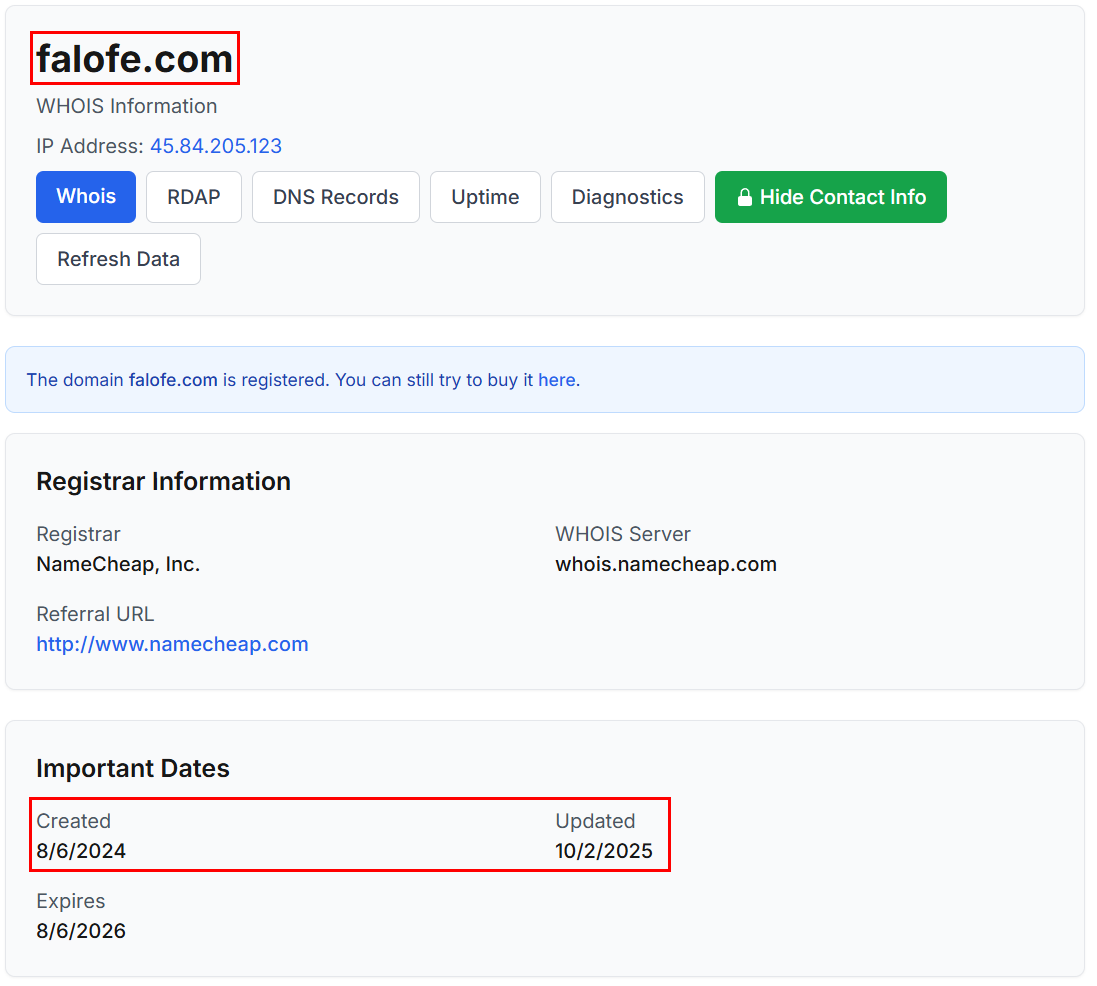This screenshot has height=986, width=1097.
Task: Refresh the WHOIS data
Action: (x=118, y=258)
